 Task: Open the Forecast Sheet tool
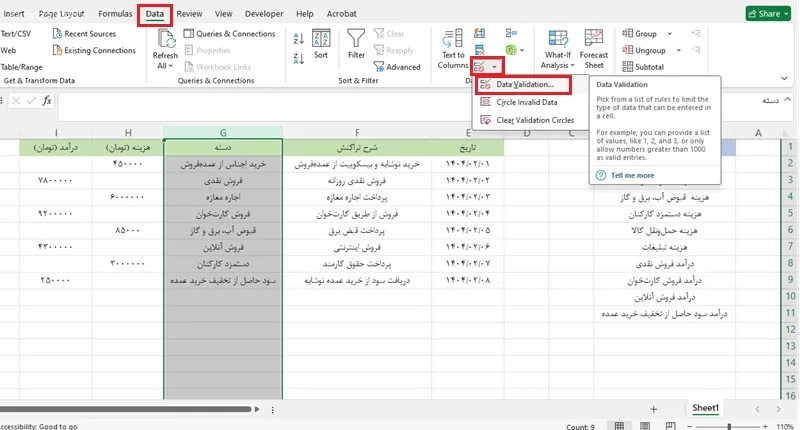(x=593, y=49)
